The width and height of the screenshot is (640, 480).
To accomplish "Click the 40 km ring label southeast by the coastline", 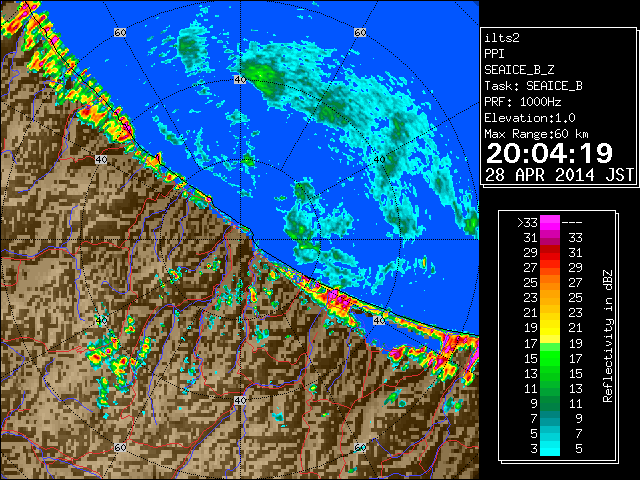I will click(379, 320).
